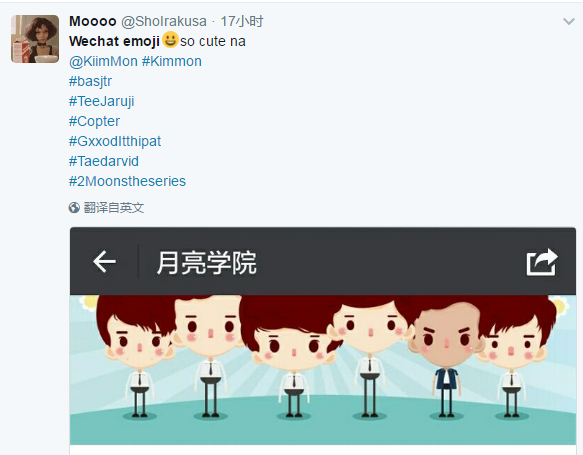Open the Moooo display name link
The height and width of the screenshot is (455, 583).
[93, 22]
